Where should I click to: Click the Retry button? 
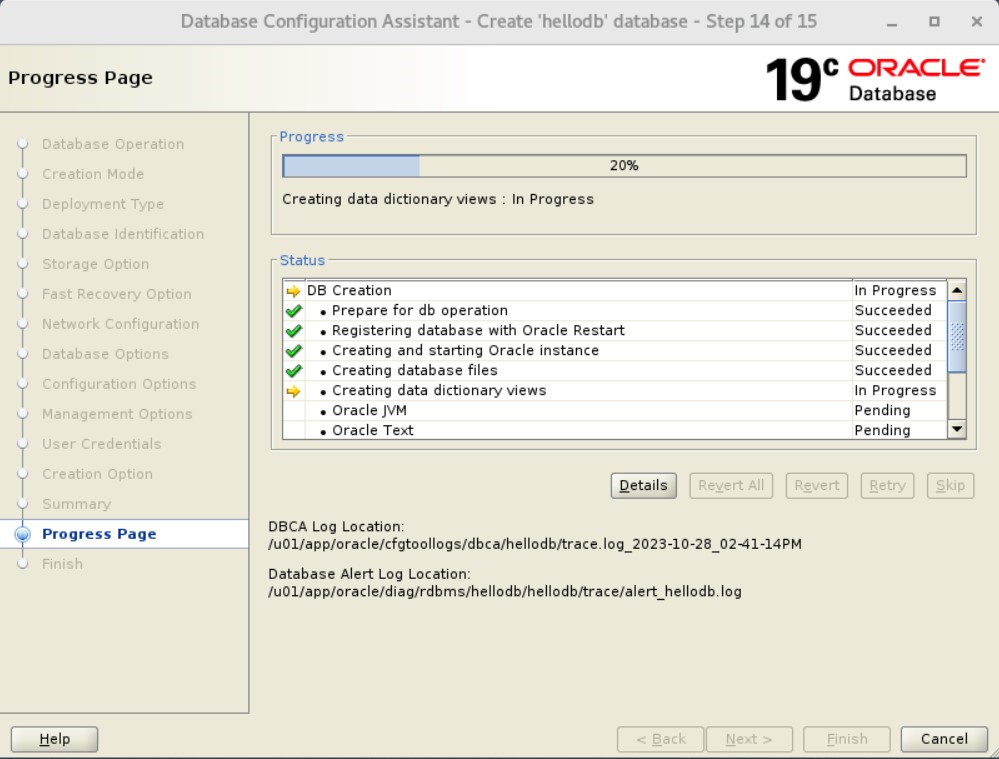pos(888,486)
